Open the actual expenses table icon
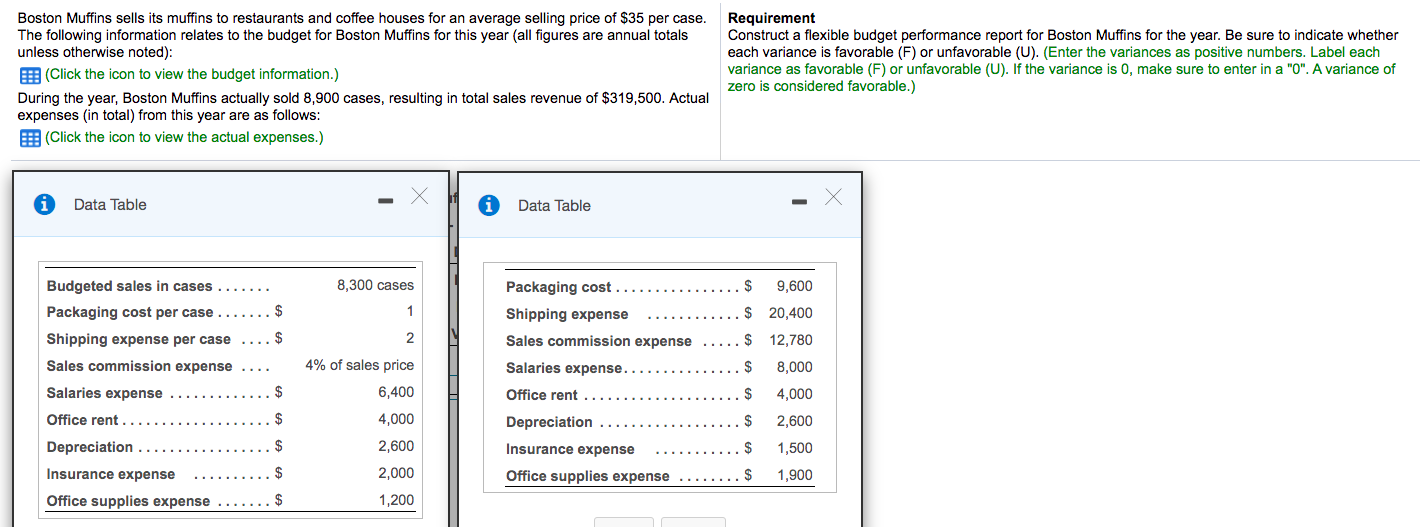Screen dimensions: 1420x527 29,138
